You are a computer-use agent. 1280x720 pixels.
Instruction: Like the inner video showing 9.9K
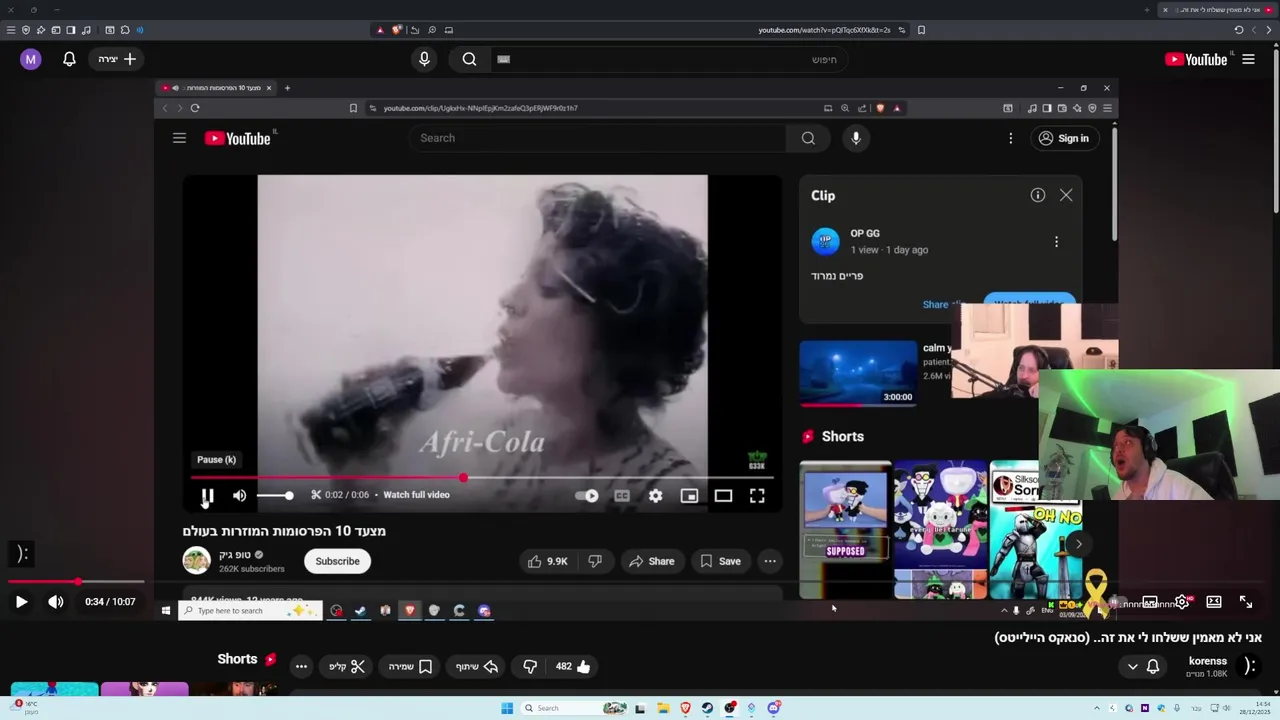click(x=548, y=561)
